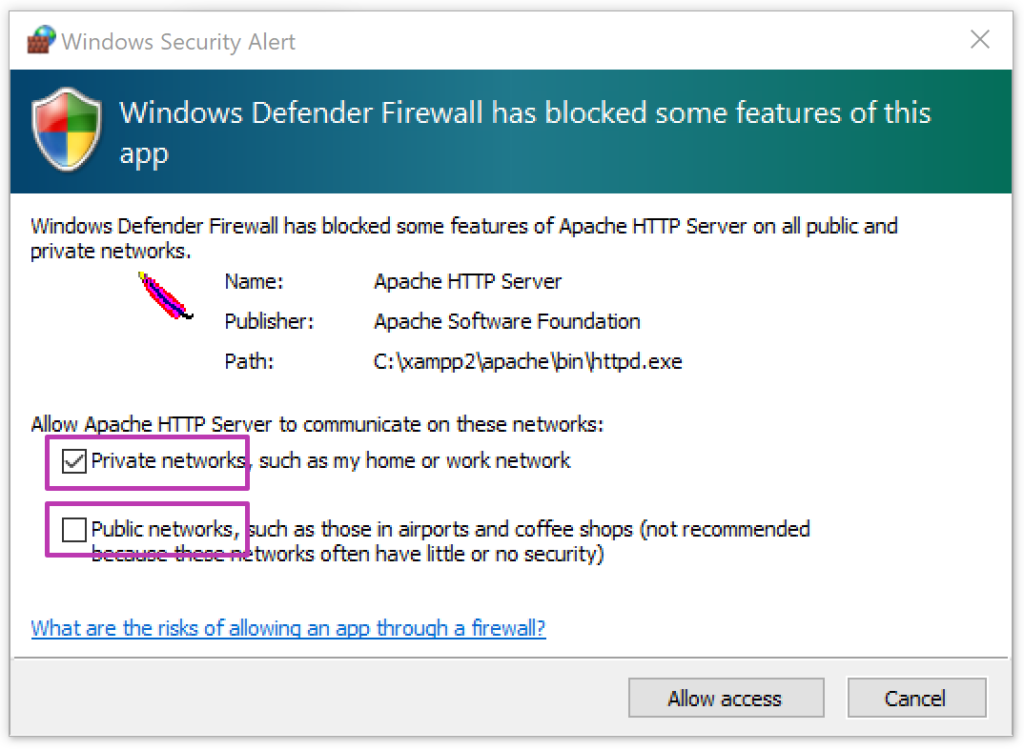Click Allow access to unblock Apache HTTP Server
The height and width of the screenshot is (751, 1024).
pyautogui.click(x=726, y=697)
